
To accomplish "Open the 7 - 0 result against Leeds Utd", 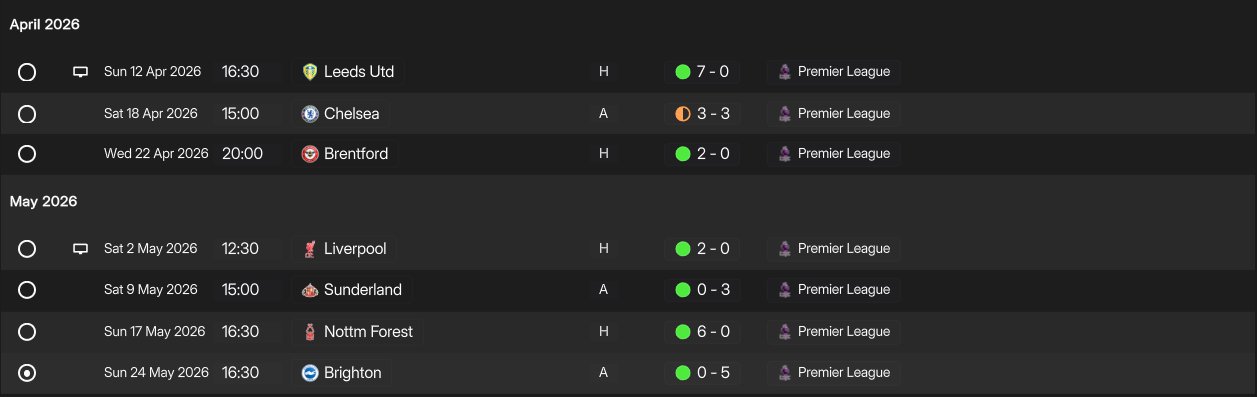I will coord(702,72).
